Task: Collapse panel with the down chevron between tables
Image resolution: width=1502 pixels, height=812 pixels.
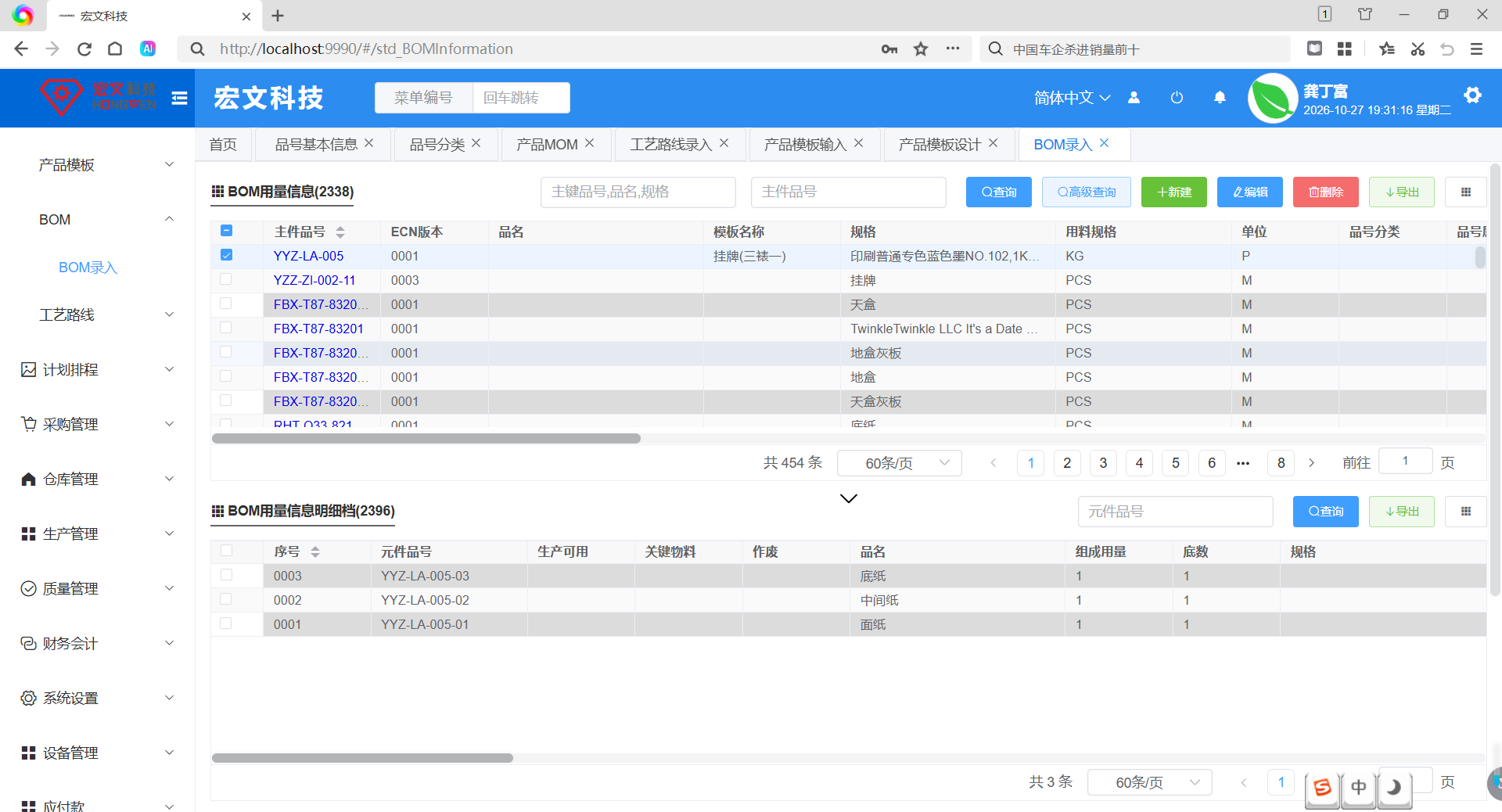Action: pos(849,498)
